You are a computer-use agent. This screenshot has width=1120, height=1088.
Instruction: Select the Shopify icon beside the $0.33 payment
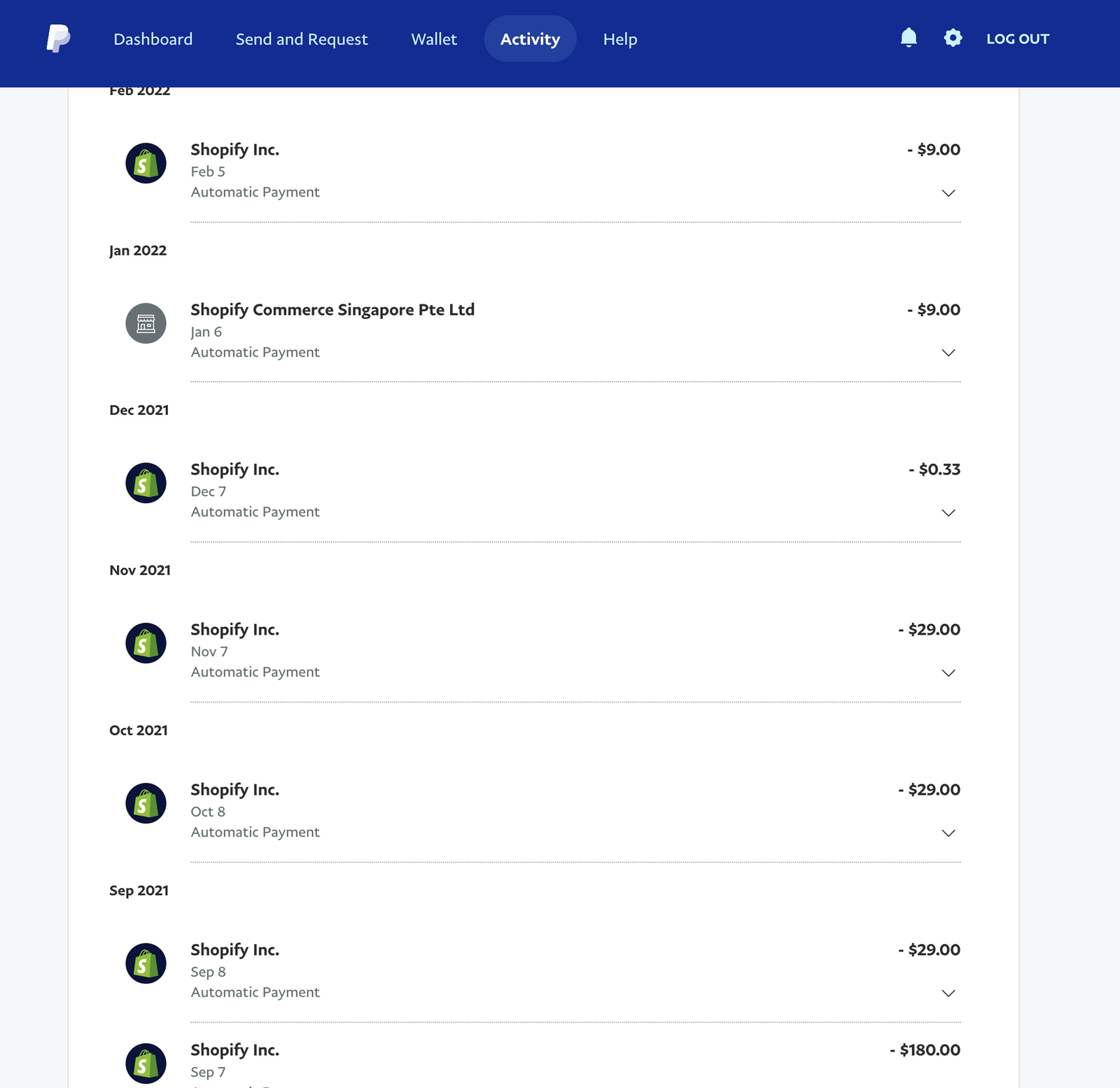145,482
